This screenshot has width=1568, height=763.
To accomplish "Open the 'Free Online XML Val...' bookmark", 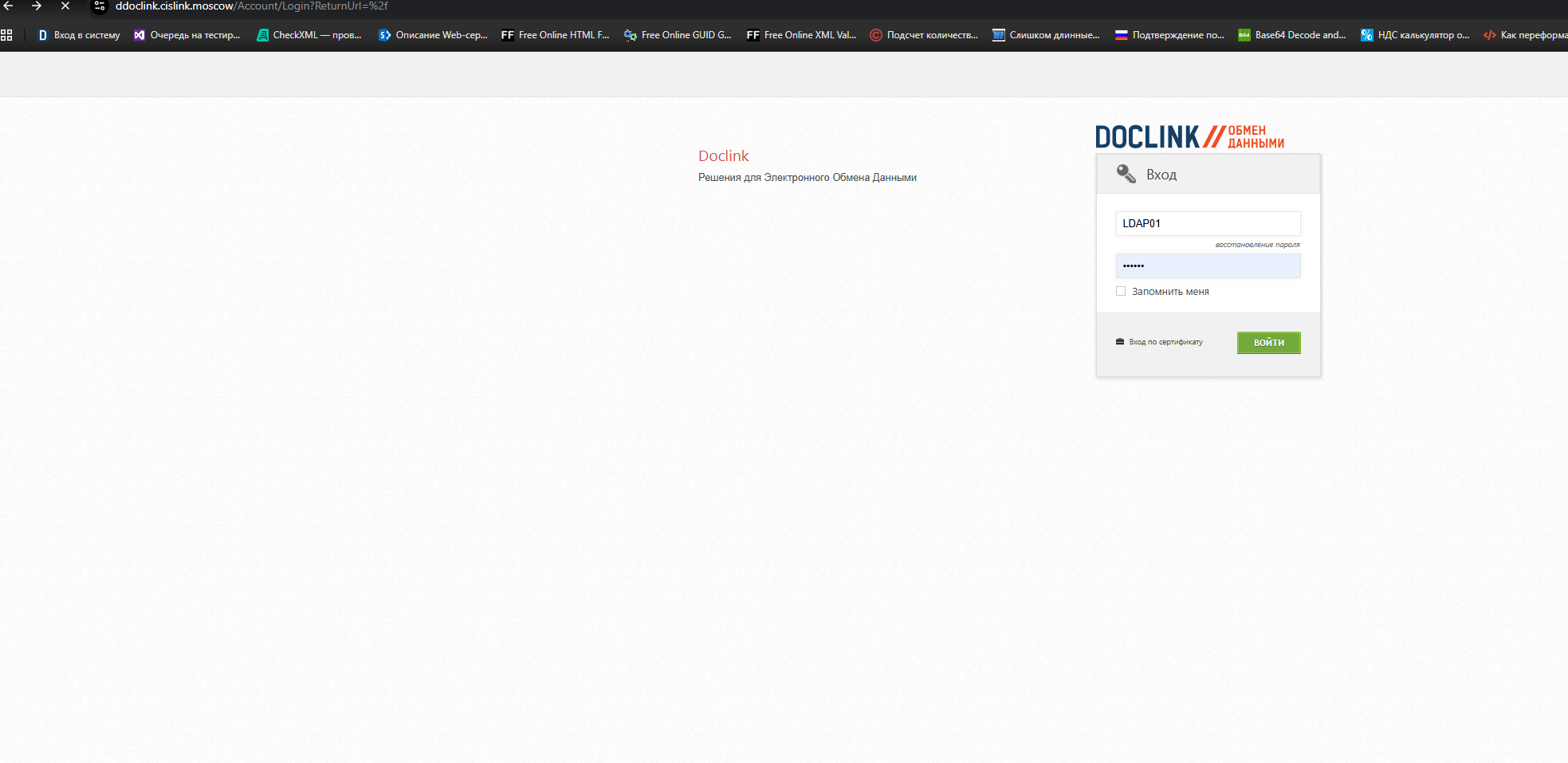I will coord(802,35).
